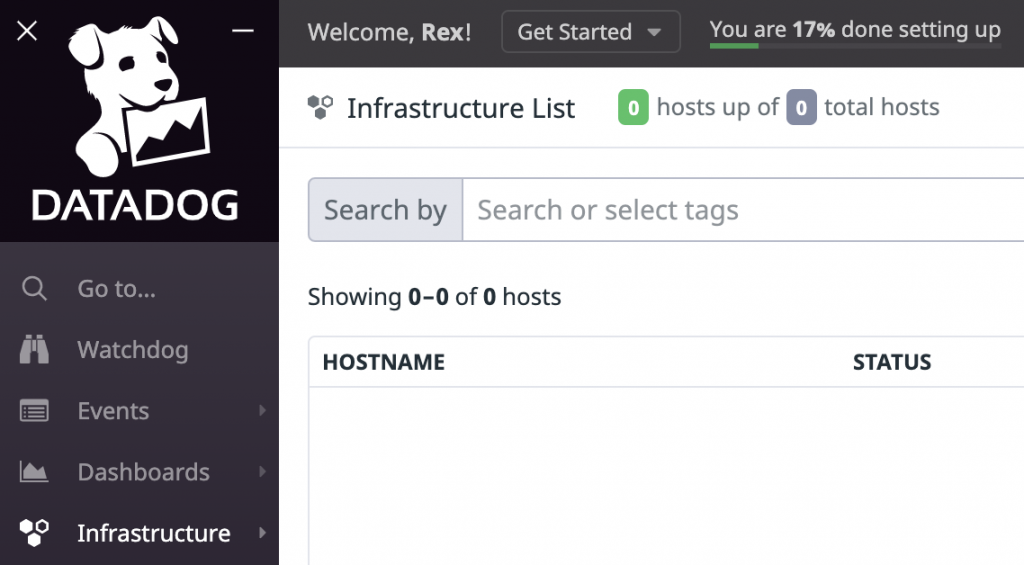Expand the Infrastructure submenu arrow

click(x=262, y=532)
